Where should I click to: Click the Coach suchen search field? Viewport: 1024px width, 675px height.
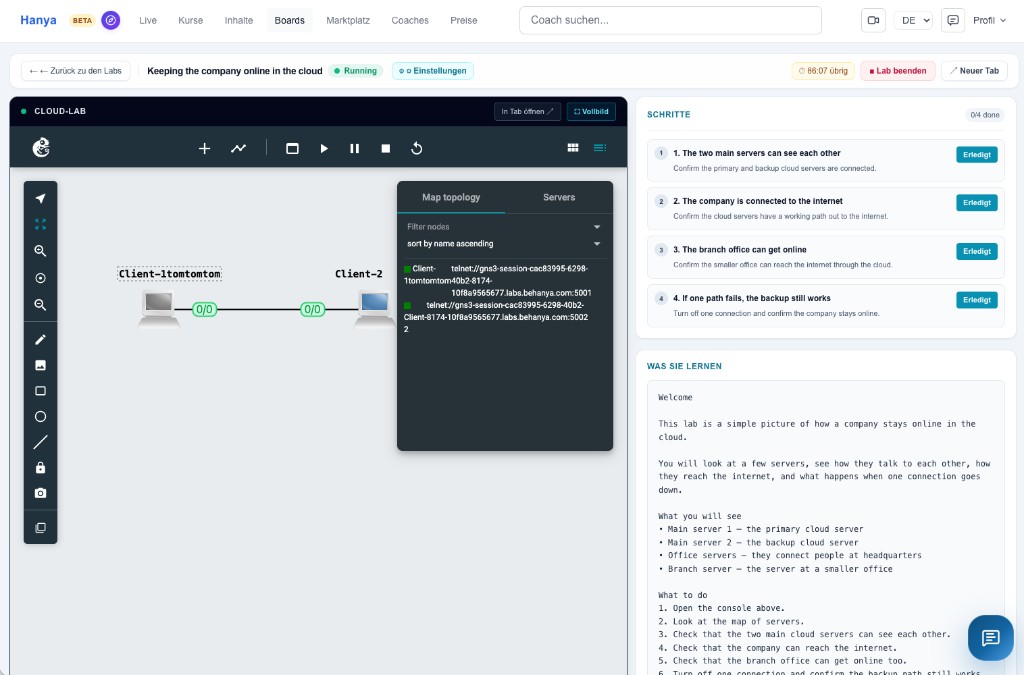point(670,20)
